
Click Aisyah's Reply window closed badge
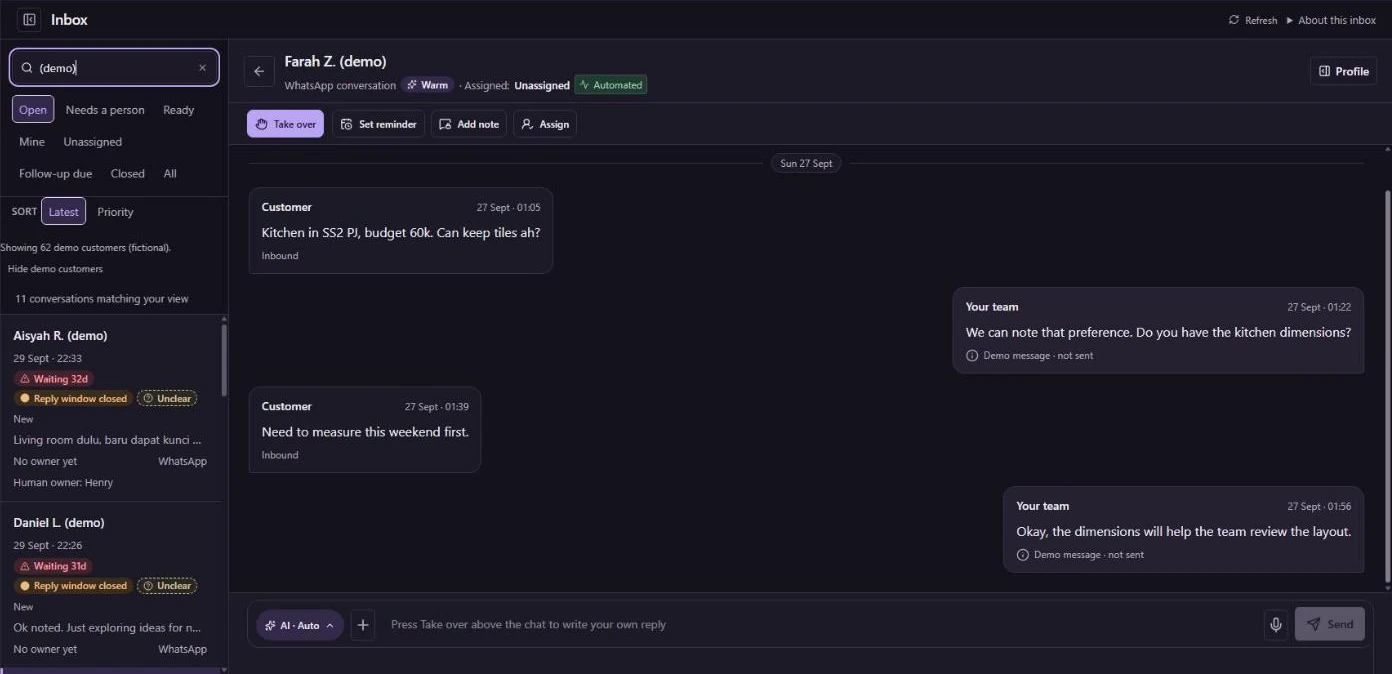tap(73, 398)
